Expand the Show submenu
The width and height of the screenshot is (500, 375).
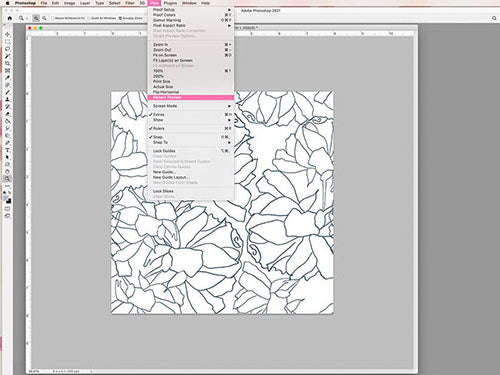coord(191,120)
